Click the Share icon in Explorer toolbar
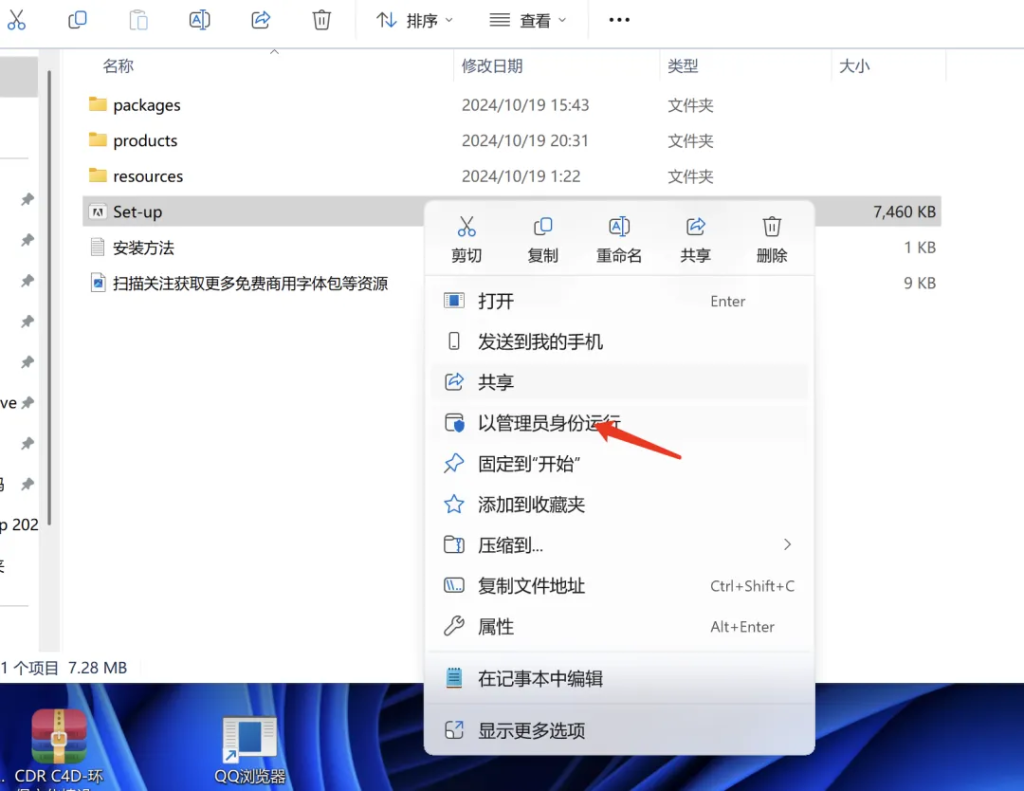This screenshot has height=791, width=1024. [x=261, y=20]
